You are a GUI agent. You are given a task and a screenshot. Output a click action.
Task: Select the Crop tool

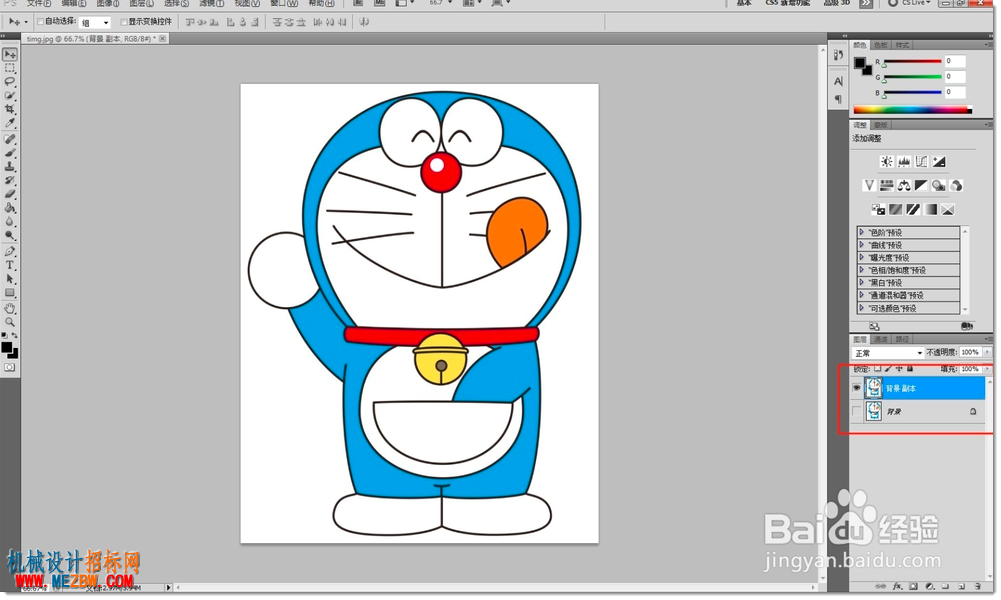10,109
